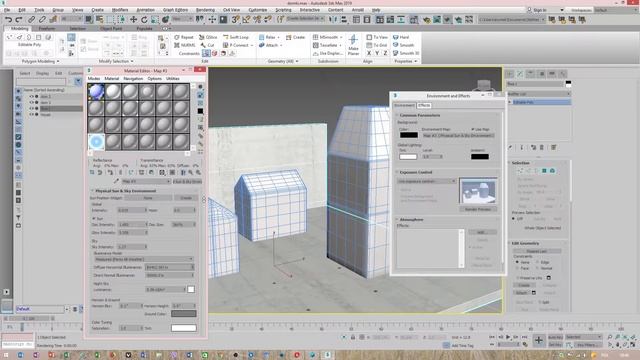This screenshot has width=640, height=360.
Task: Click Pick Material eyedropper in Material Editor
Action: (x=116, y=181)
